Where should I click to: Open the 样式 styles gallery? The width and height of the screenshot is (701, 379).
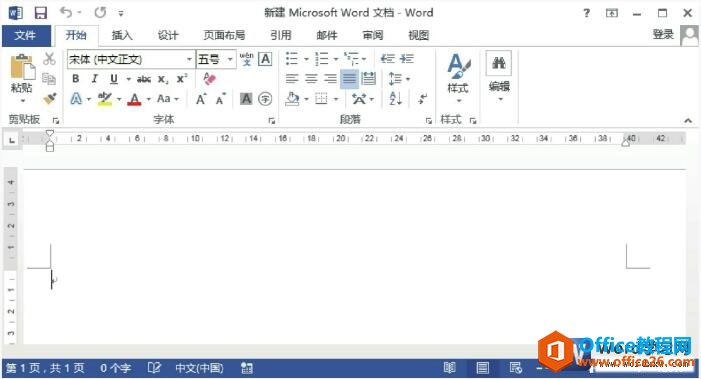458,78
